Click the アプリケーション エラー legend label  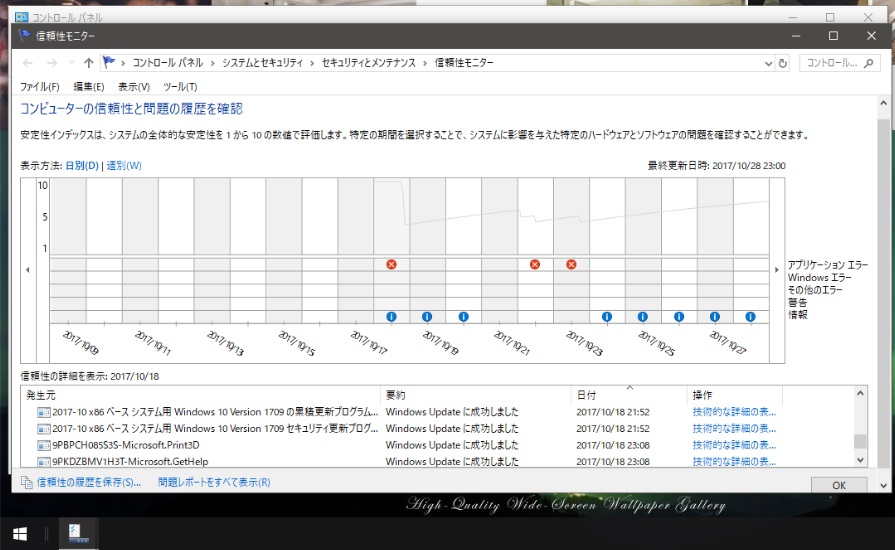[828, 265]
